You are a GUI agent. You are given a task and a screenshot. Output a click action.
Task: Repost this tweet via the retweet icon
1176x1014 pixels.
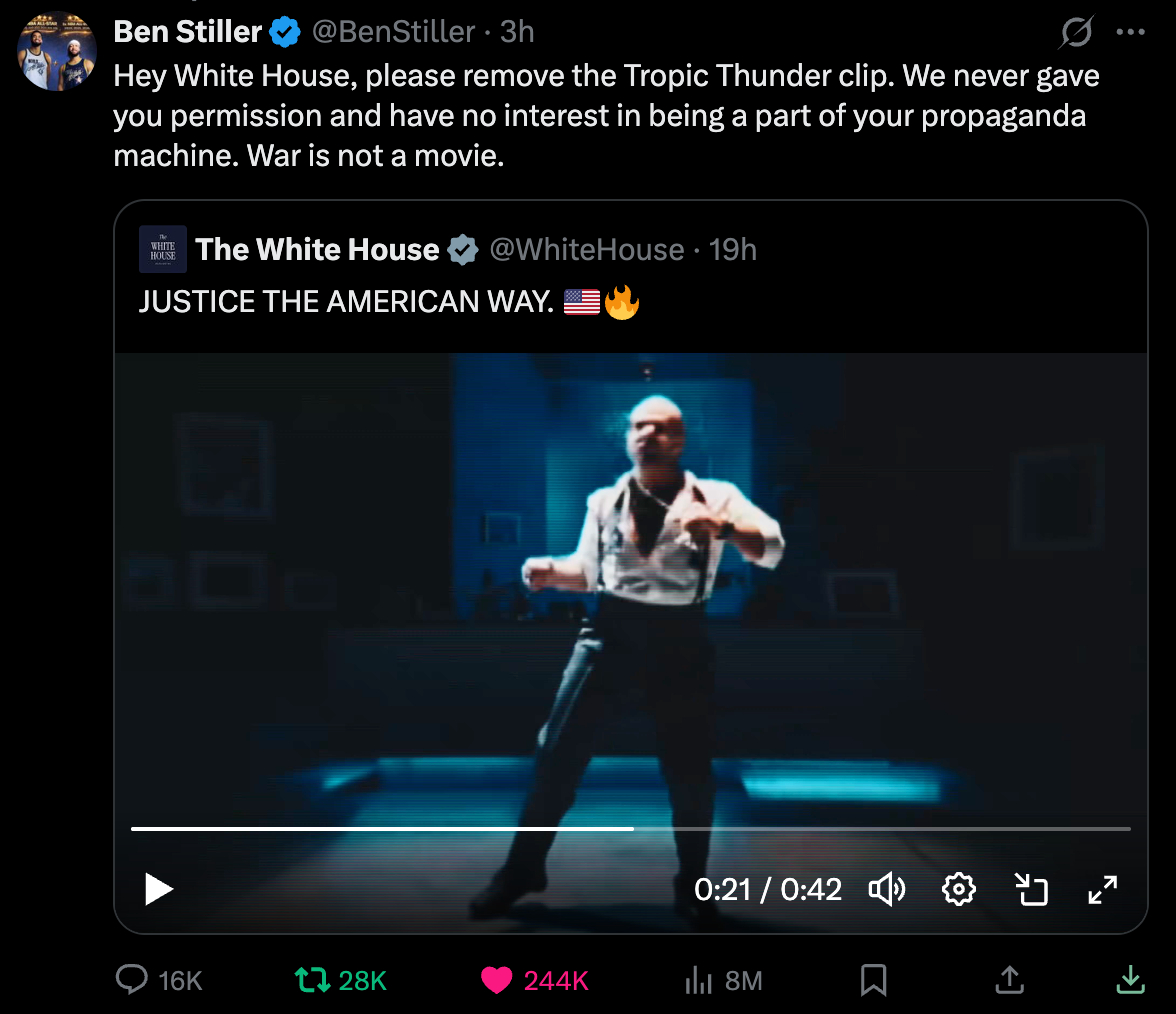click(312, 980)
